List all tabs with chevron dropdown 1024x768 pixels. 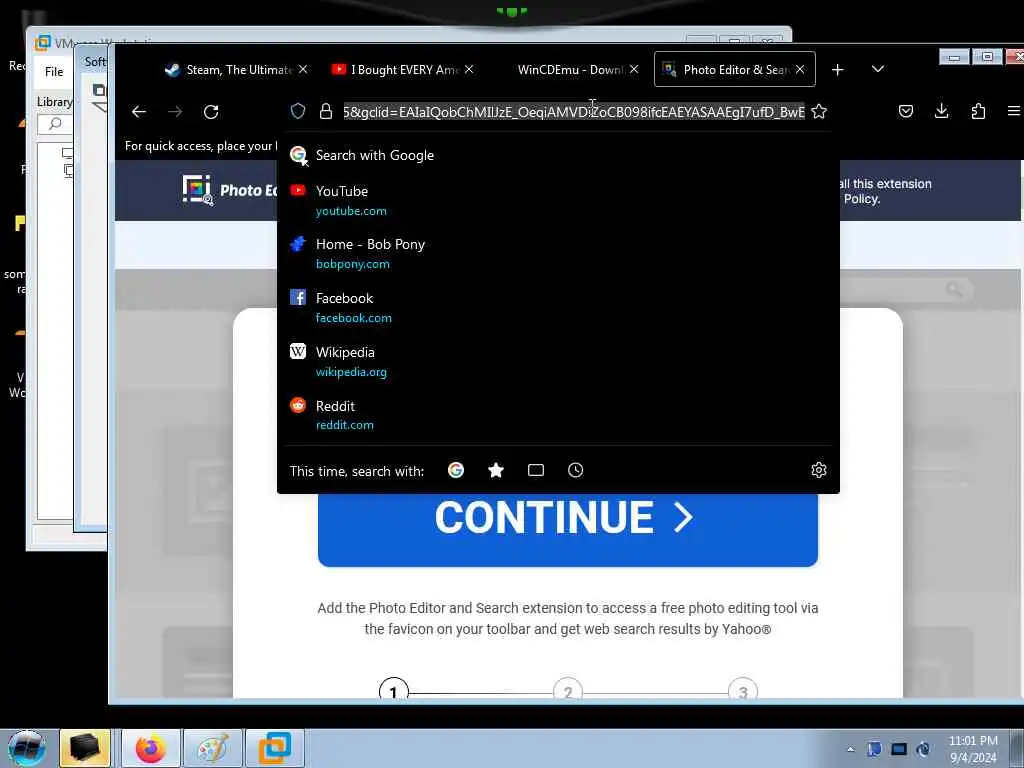(x=878, y=69)
